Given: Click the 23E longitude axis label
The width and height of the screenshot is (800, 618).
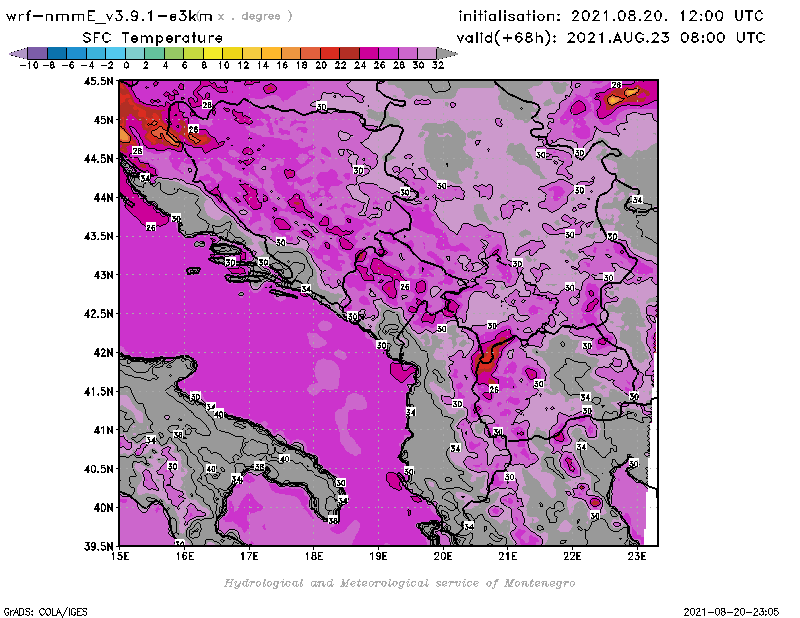Looking at the screenshot, I should [x=637, y=556].
